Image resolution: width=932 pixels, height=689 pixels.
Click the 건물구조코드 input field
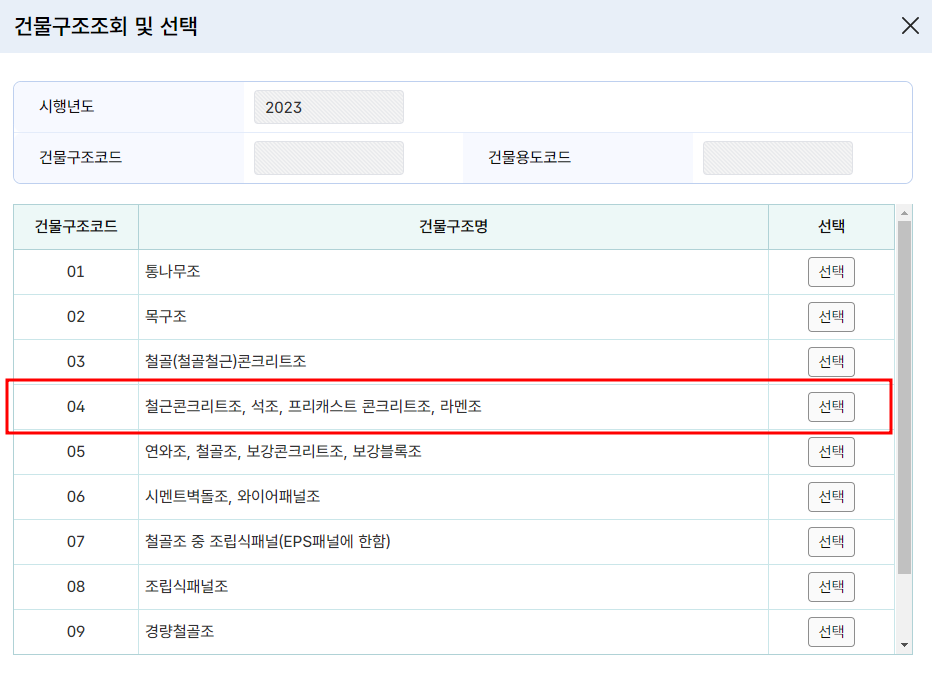(329, 158)
